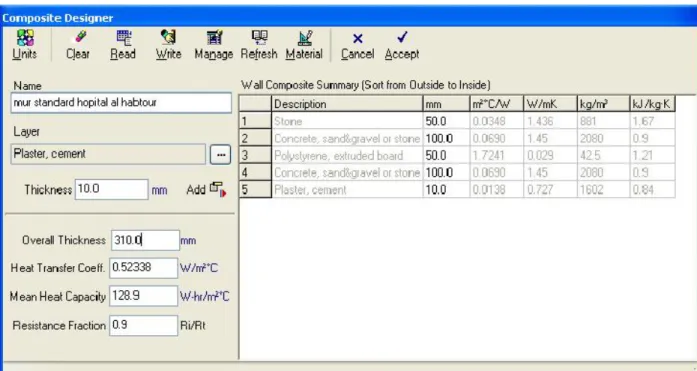Click the 0.0348 resistance cell

coord(497,121)
